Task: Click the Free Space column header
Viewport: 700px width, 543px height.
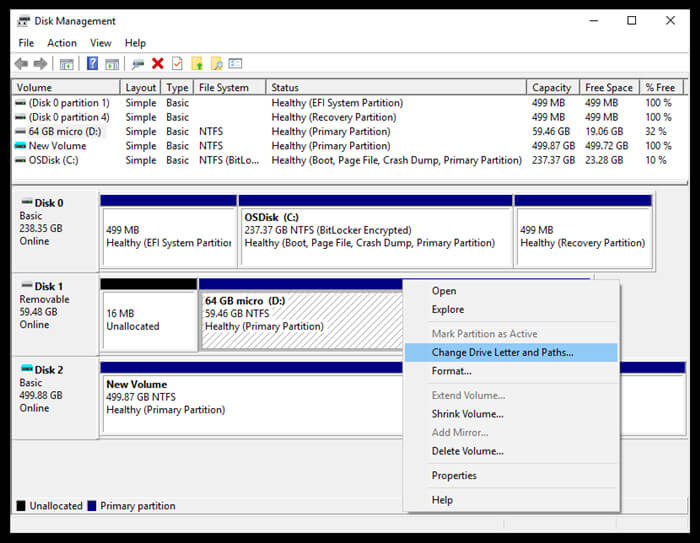Action: coord(609,88)
